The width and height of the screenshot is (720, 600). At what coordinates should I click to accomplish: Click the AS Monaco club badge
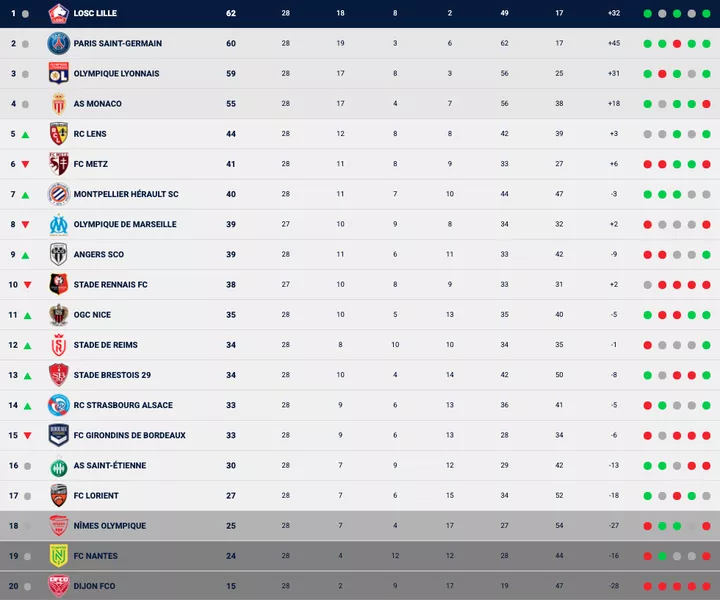coord(58,104)
